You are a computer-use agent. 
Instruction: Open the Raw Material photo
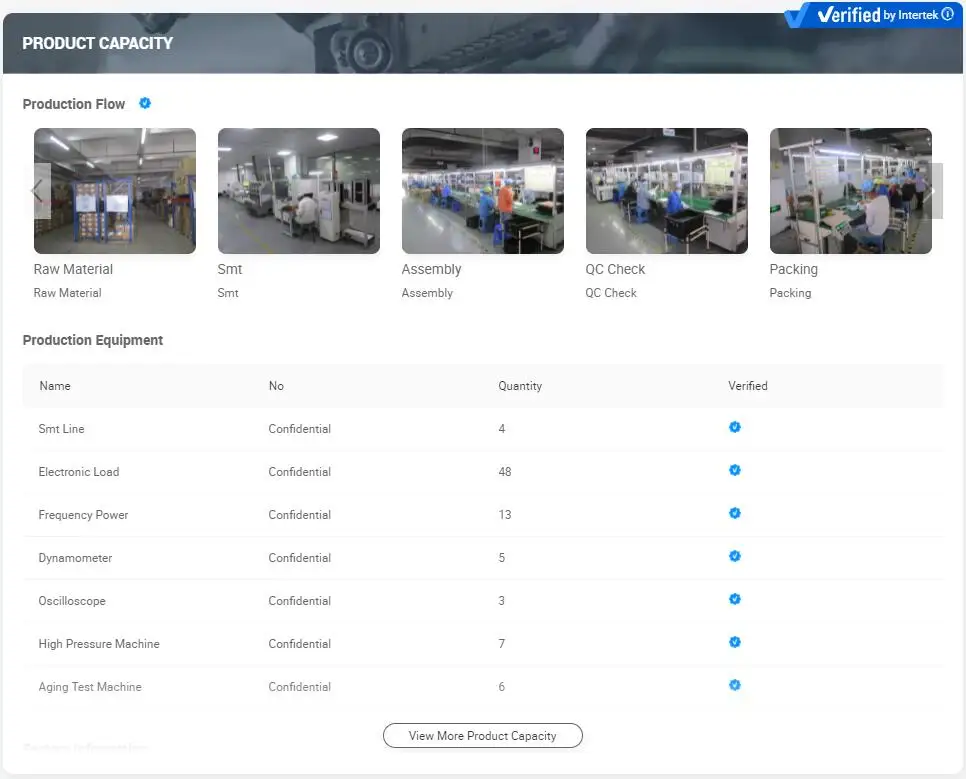coord(115,191)
